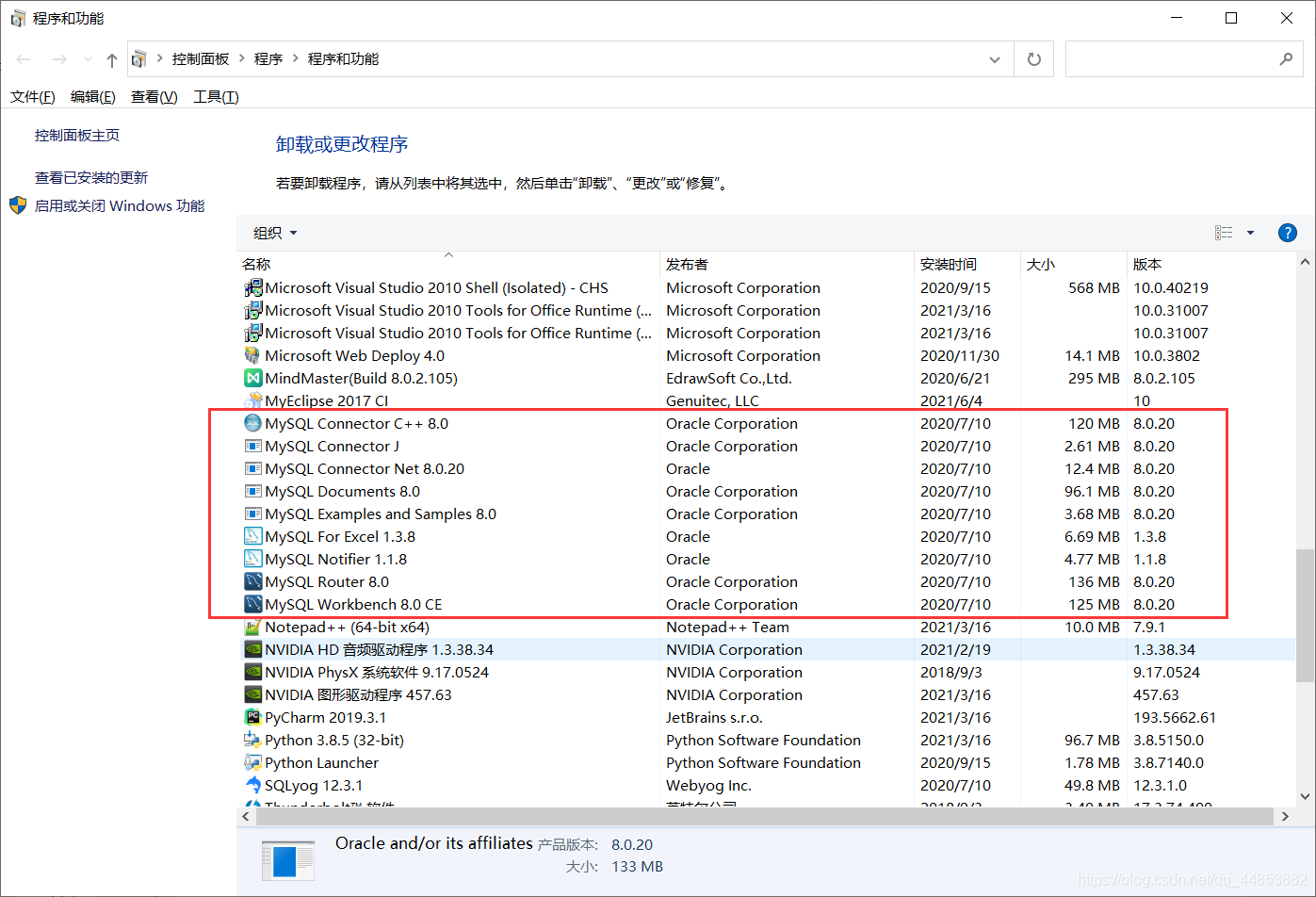
Task: Click the MySQL Connector Net 8.0.20 icon
Action: click(x=252, y=468)
